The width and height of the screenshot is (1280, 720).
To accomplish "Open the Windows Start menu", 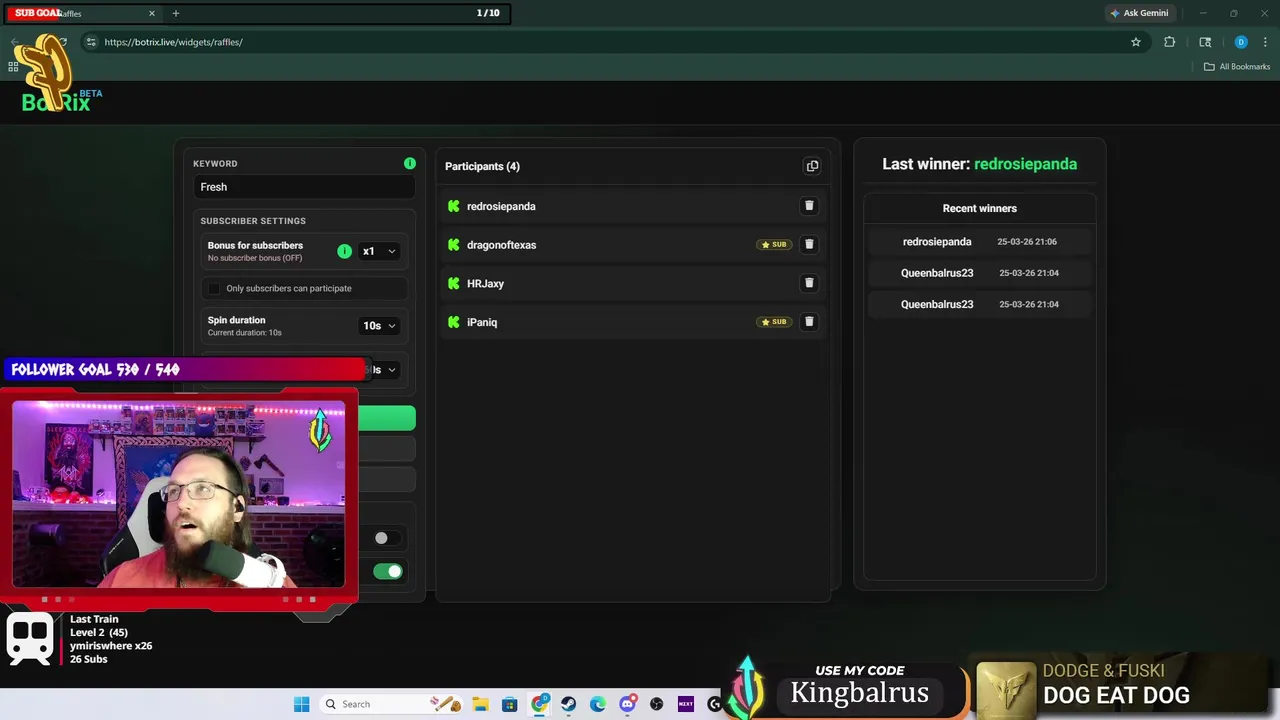I will click(x=301, y=704).
